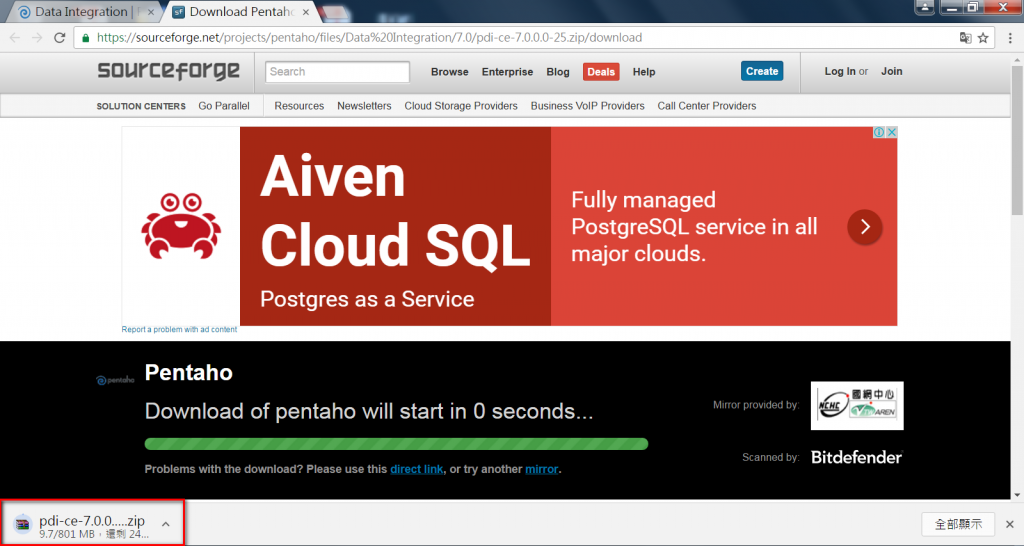The image size is (1024, 546).
Task: Click the direct link for download
Action: click(x=417, y=470)
